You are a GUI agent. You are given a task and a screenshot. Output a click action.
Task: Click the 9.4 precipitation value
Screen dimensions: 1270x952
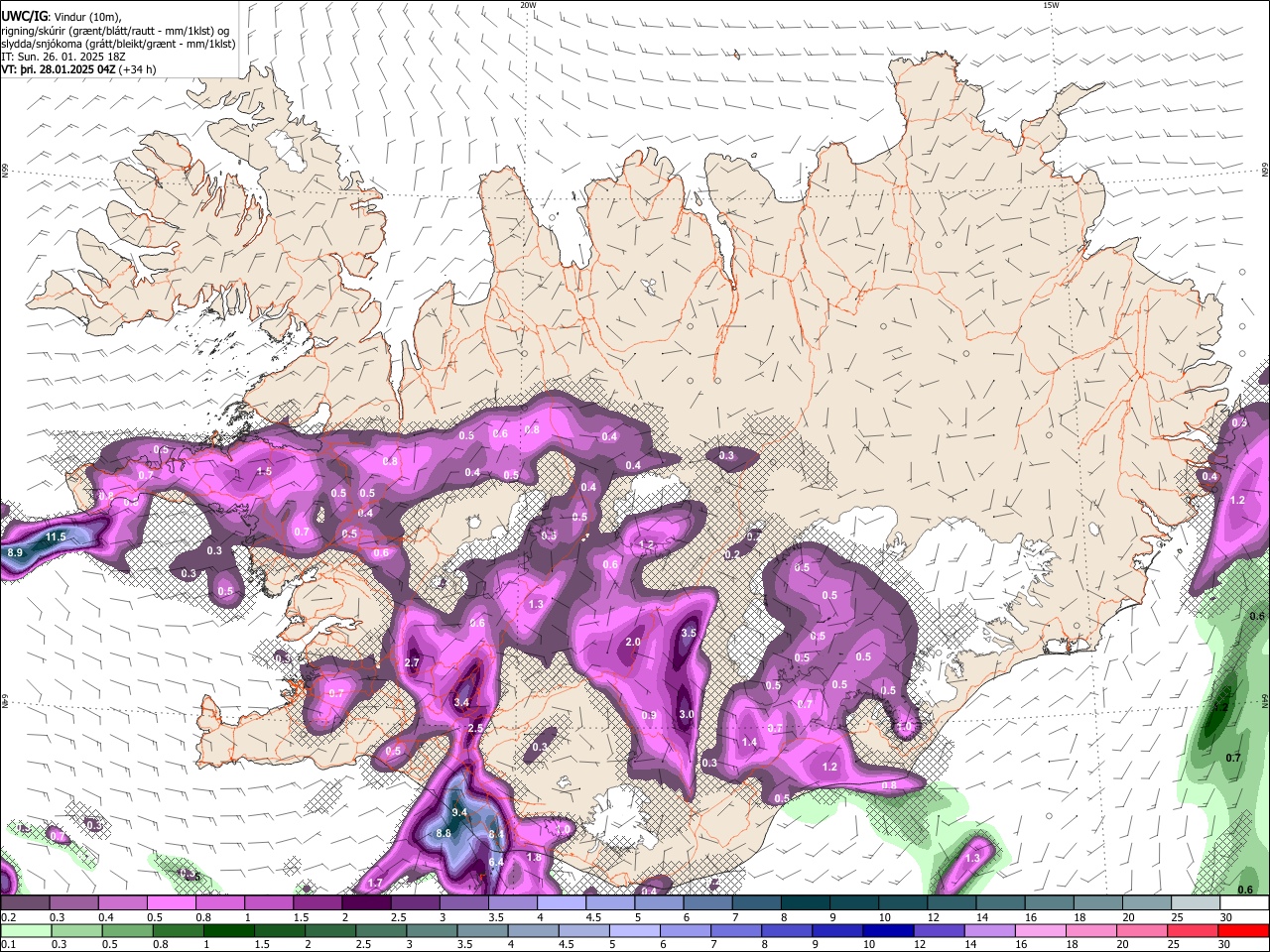tap(459, 812)
